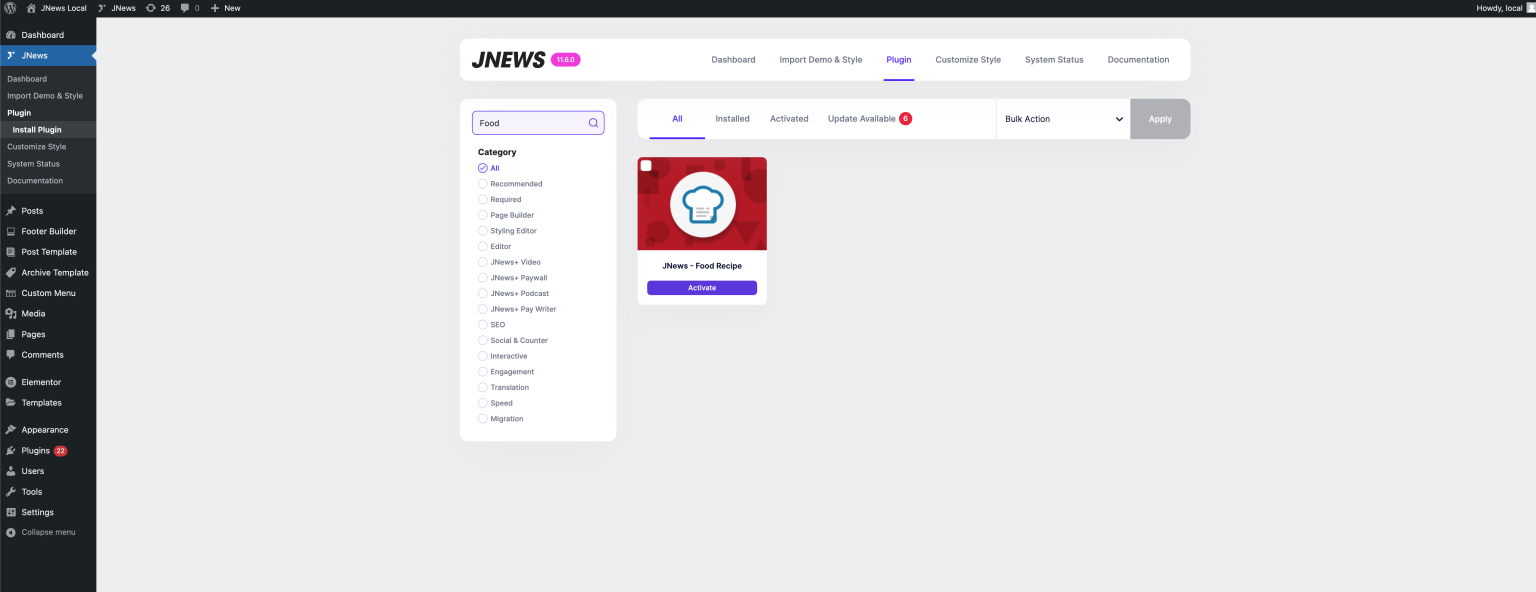
Task: Click the updates icon showing 26 updates
Action: click(x=157, y=8)
